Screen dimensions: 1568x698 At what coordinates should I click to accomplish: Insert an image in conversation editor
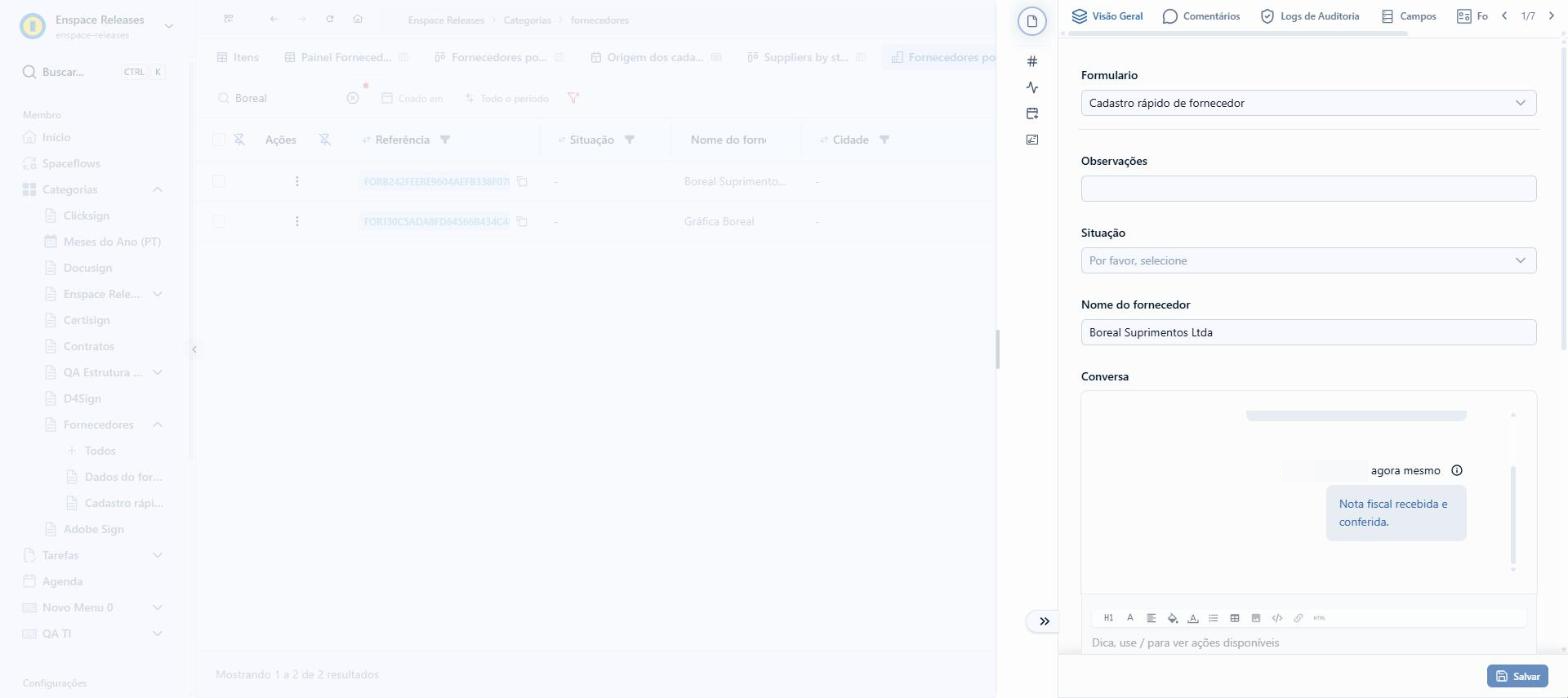pyautogui.click(x=1256, y=618)
